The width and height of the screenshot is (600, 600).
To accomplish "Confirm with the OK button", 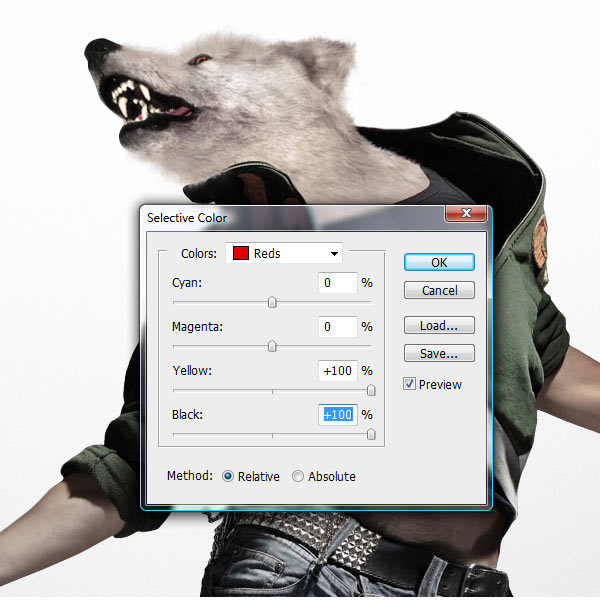I will tap(439, 262).
